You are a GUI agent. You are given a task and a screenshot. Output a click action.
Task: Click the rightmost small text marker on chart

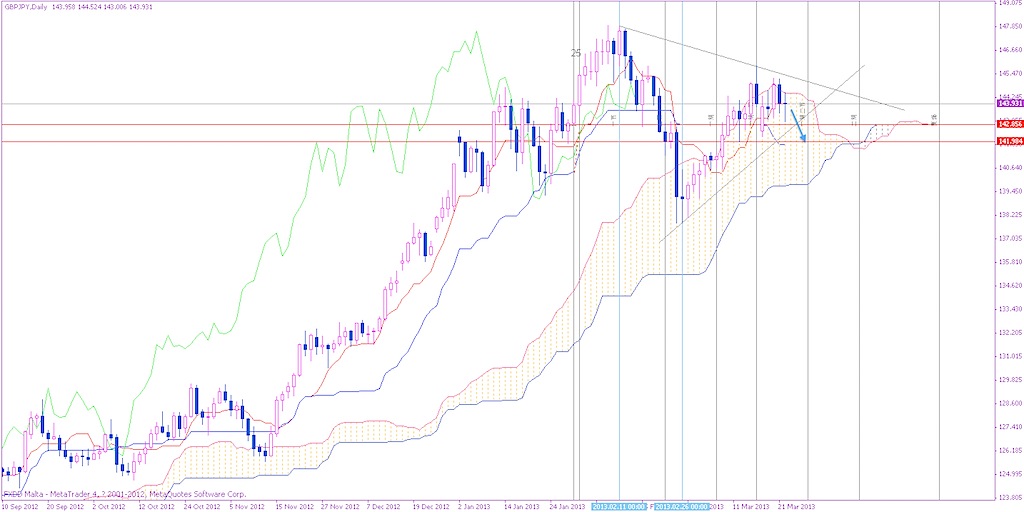point(933,118)
